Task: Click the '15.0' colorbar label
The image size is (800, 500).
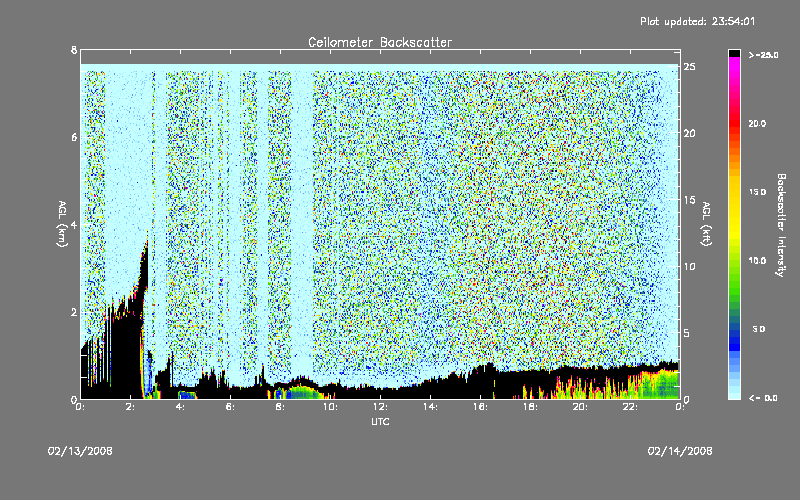Action: tap(757, 192)
